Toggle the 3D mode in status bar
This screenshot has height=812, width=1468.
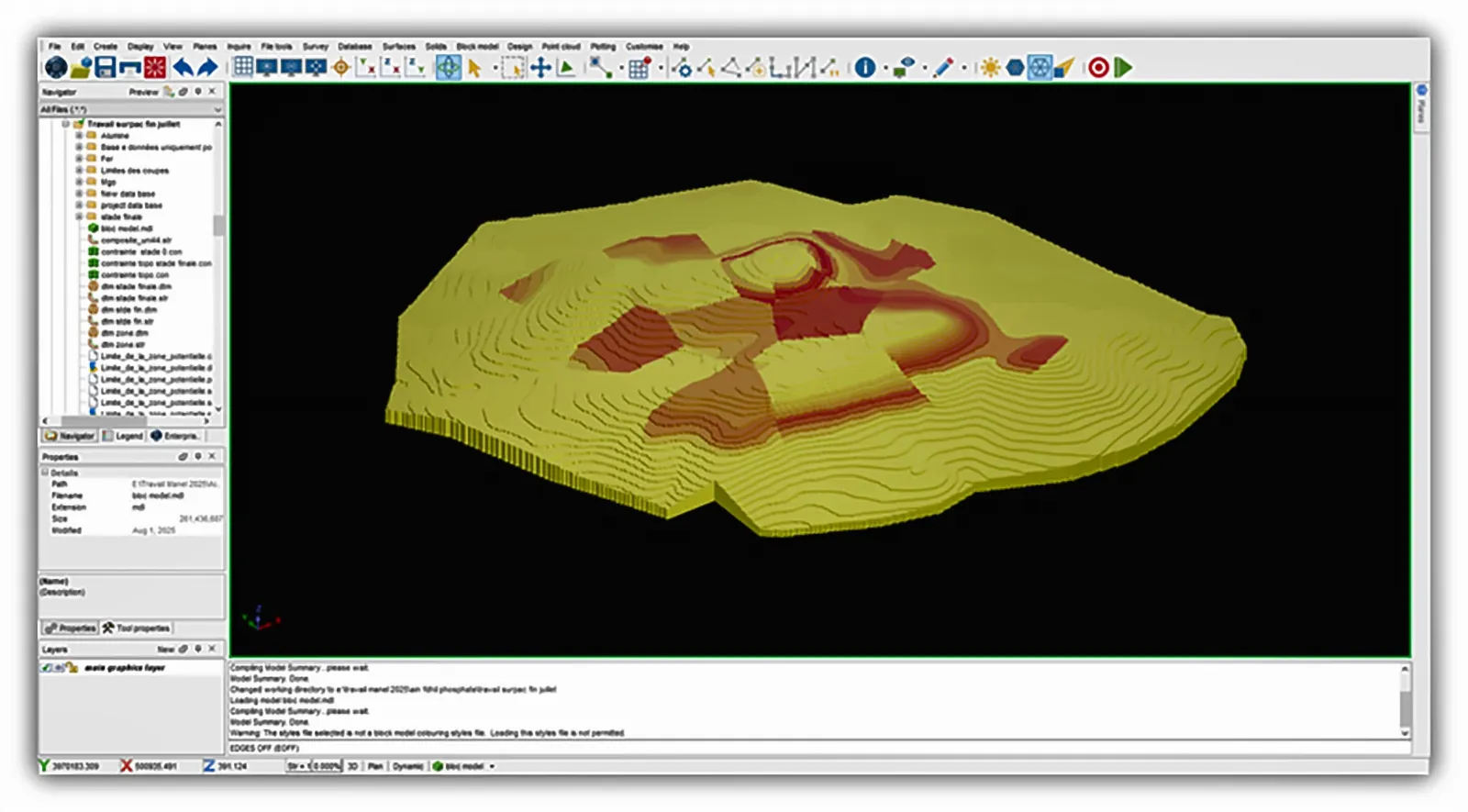point(352,766)
